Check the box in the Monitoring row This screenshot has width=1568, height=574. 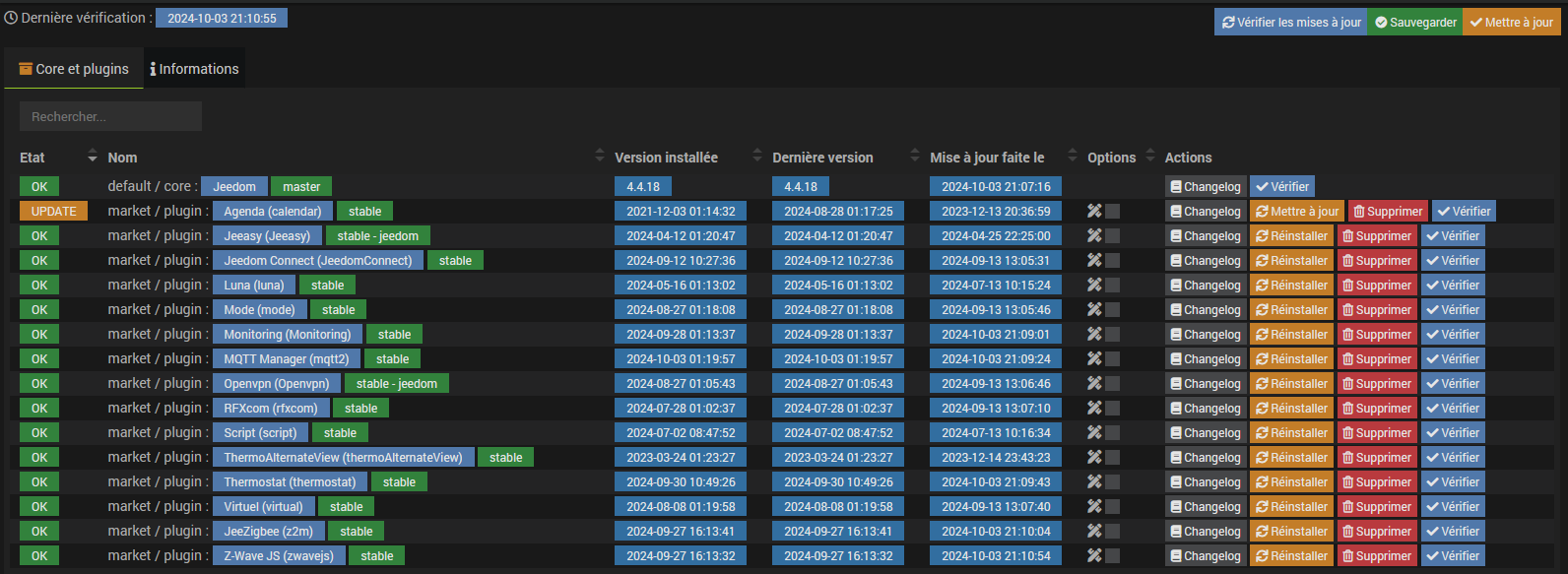[x=1112, y=334]
